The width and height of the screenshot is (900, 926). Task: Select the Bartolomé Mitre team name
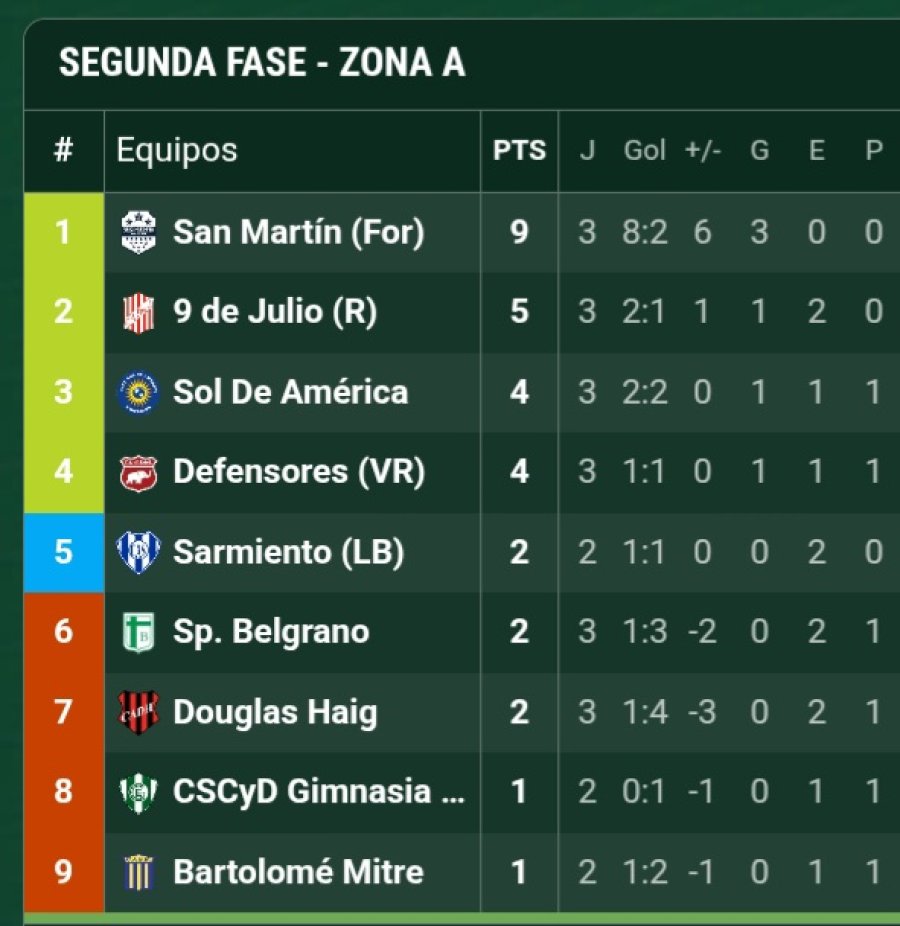pyautogui.click(x=298, y=872)
